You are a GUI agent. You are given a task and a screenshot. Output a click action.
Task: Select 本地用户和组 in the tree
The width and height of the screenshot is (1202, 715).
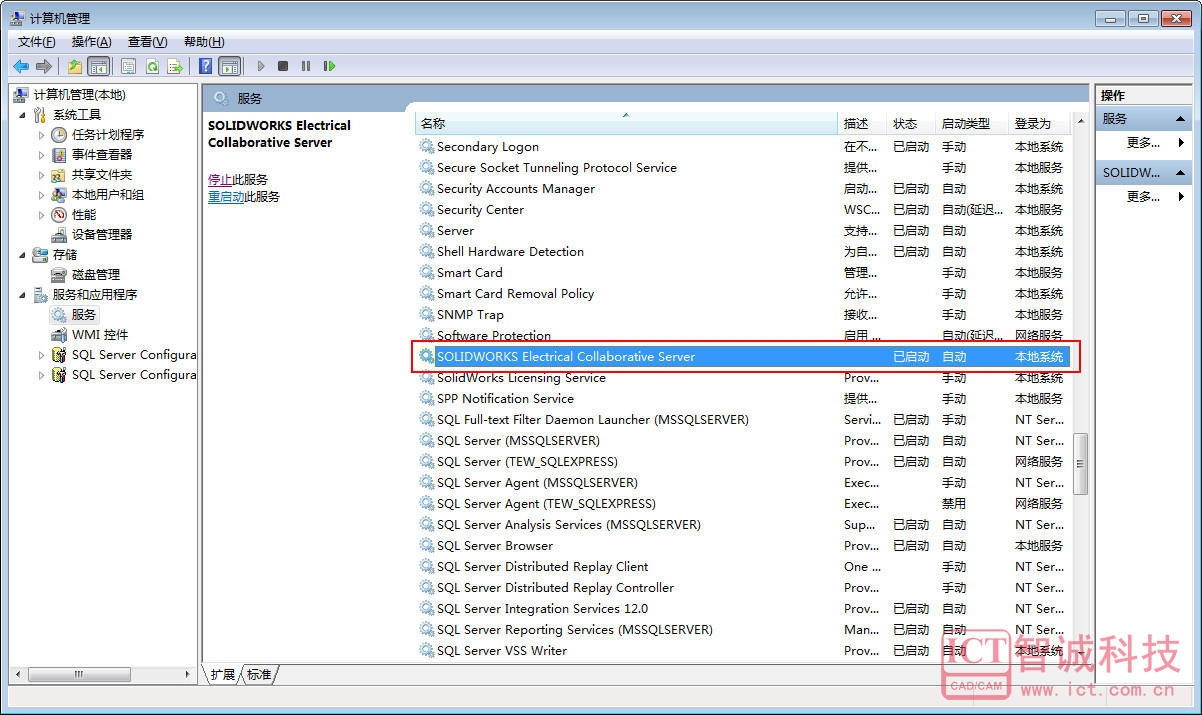point(108,194)
